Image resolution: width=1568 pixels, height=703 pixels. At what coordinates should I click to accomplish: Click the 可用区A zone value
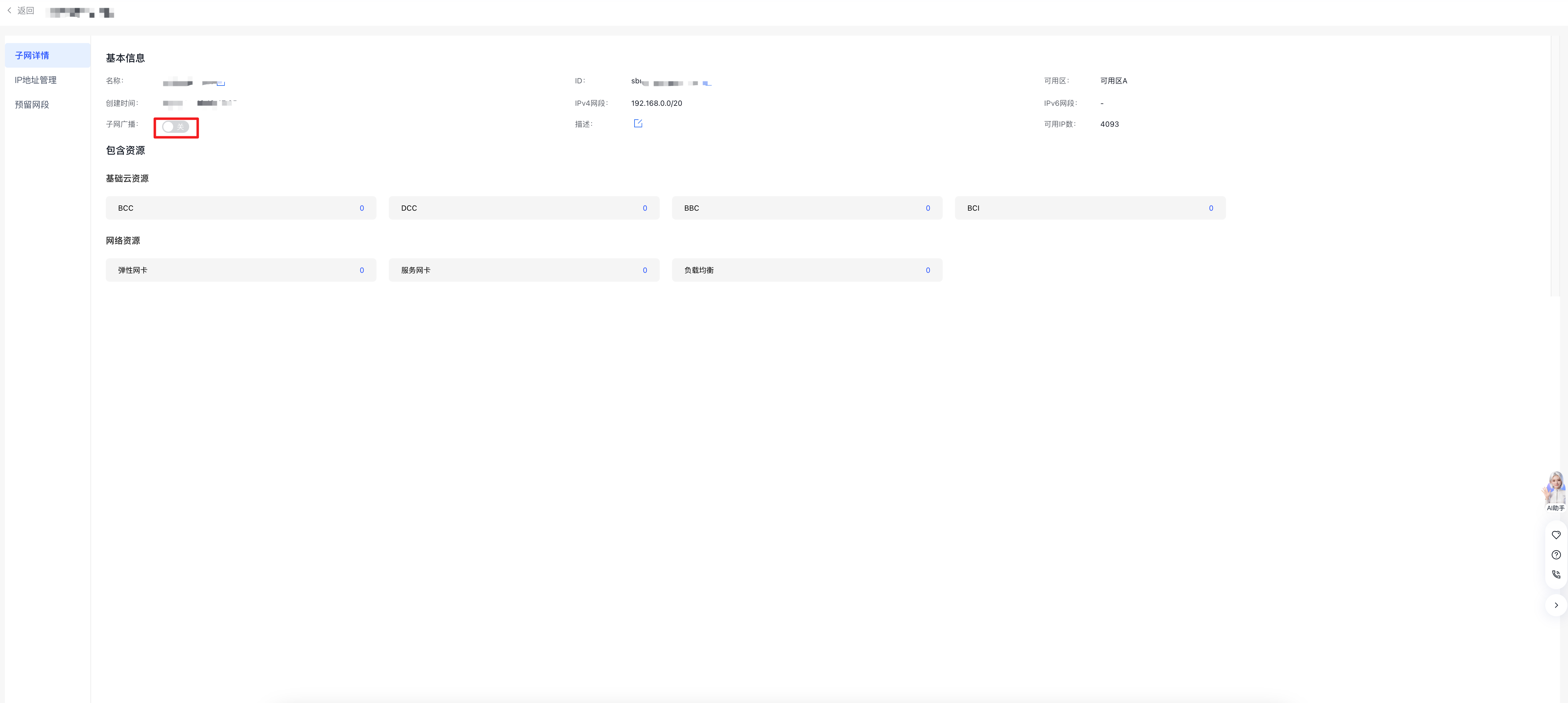tap(1113, 81)
